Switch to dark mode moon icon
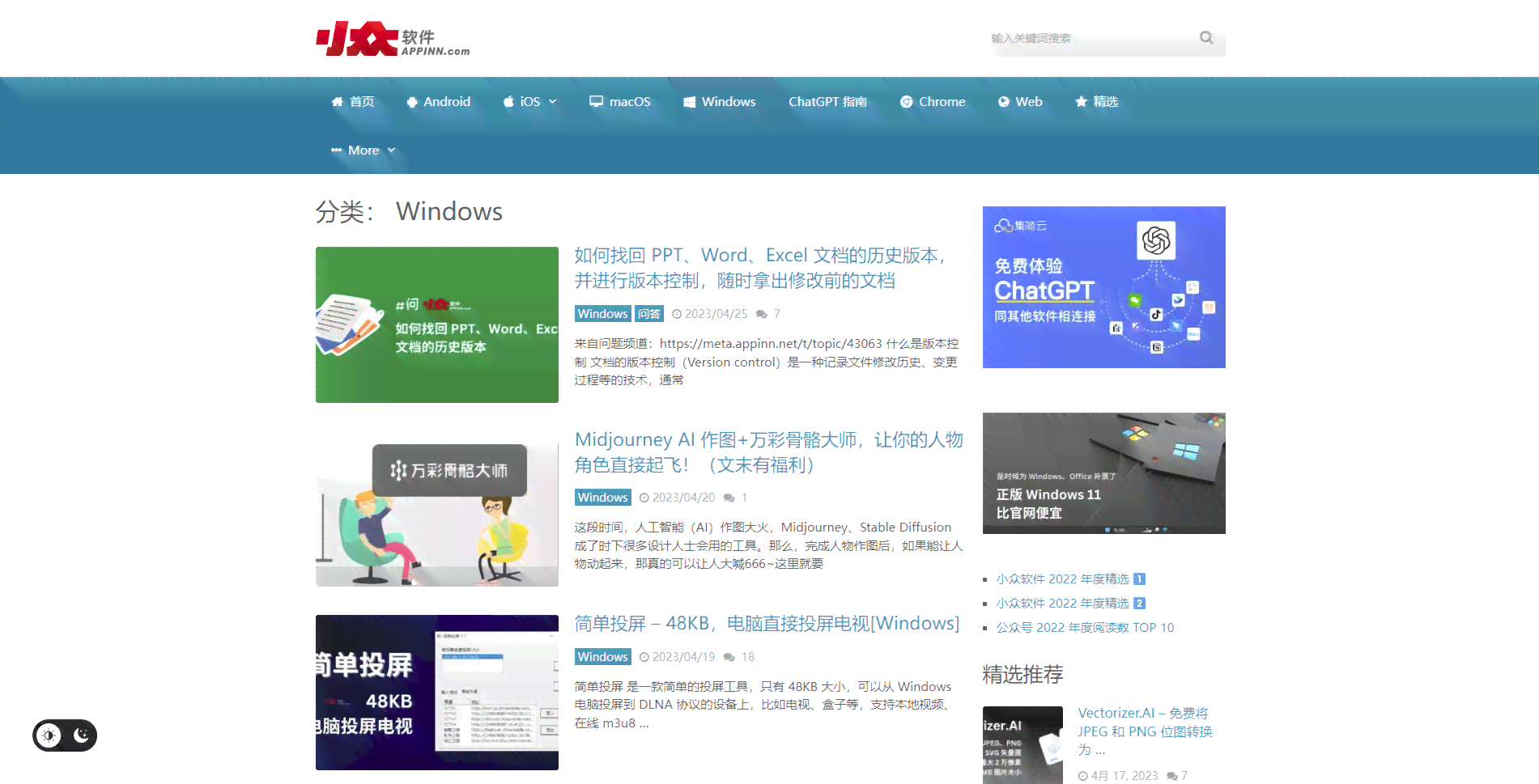The image size is (1539, 784). (81, 735)
